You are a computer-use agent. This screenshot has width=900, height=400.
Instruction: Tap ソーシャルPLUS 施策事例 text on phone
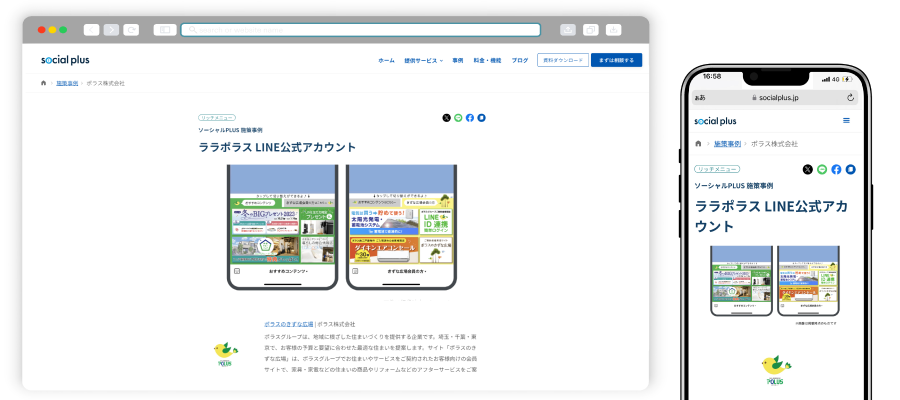coord(734,186)
